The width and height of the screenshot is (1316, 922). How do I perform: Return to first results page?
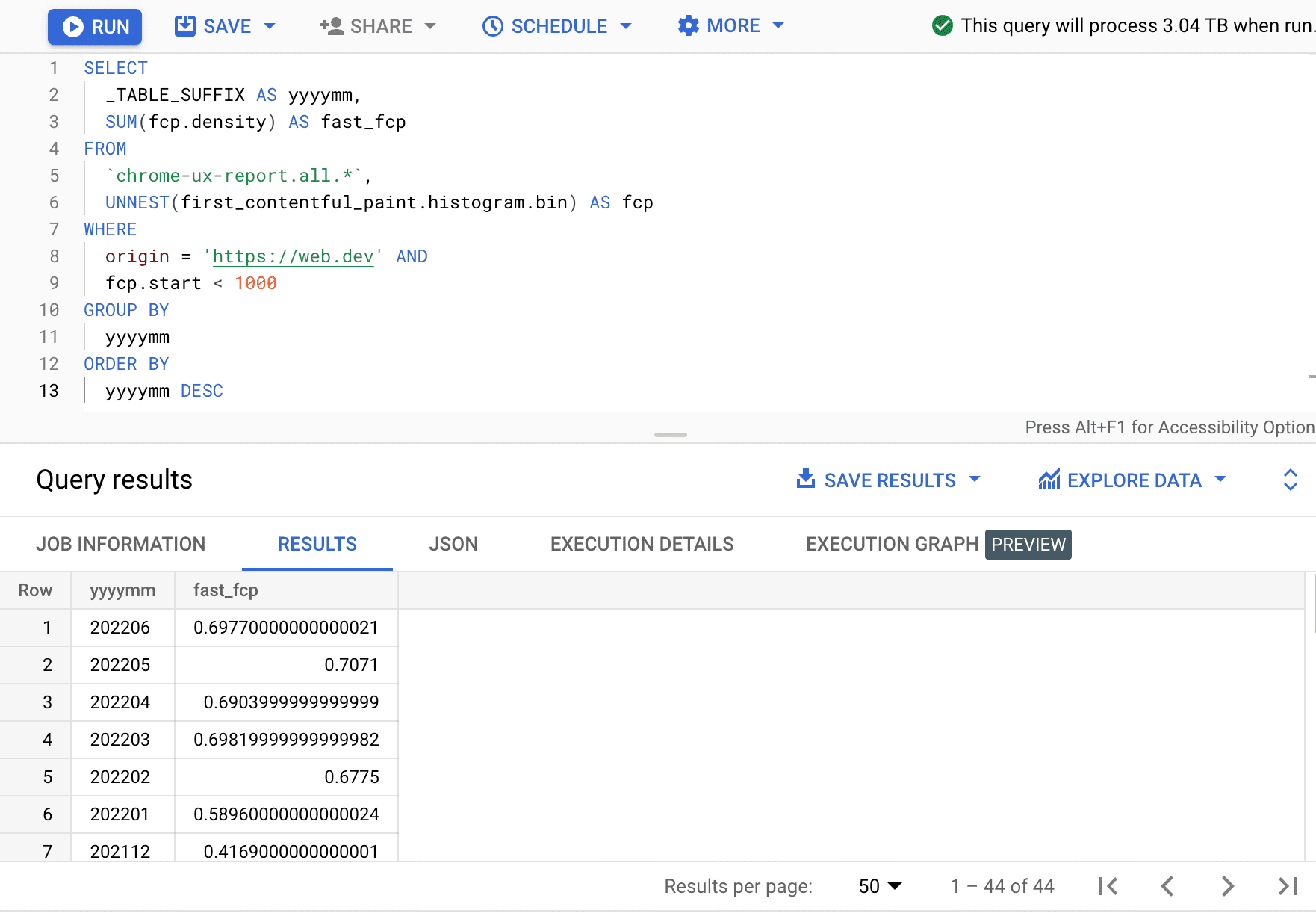pyautogui.click(x=1108, y=886)
